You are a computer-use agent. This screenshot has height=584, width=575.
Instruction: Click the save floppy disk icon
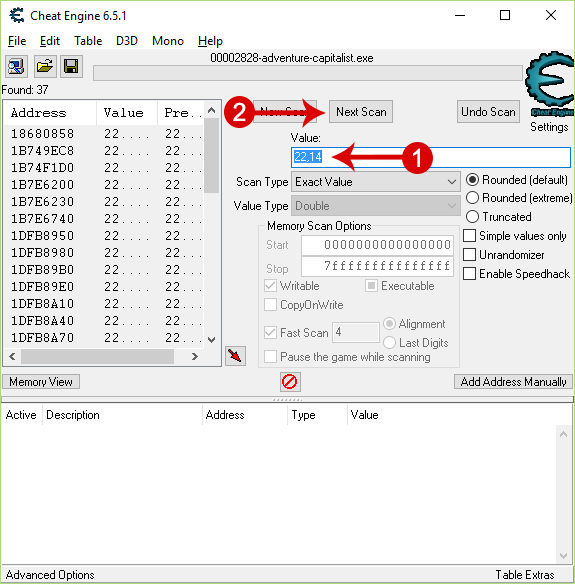[71, 67]
